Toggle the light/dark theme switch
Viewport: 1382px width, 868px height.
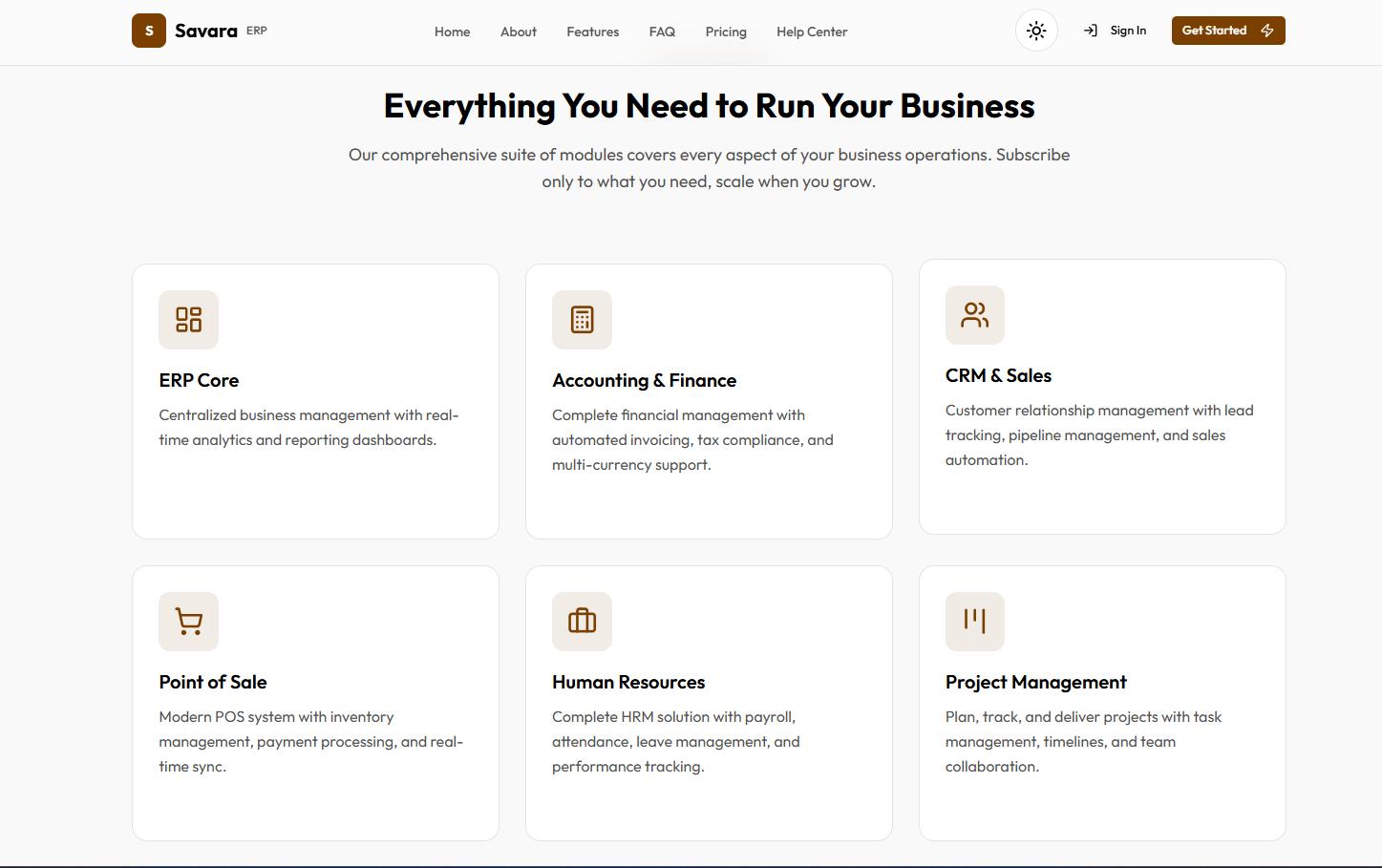pyautogui.click(x=1036, y=30)
